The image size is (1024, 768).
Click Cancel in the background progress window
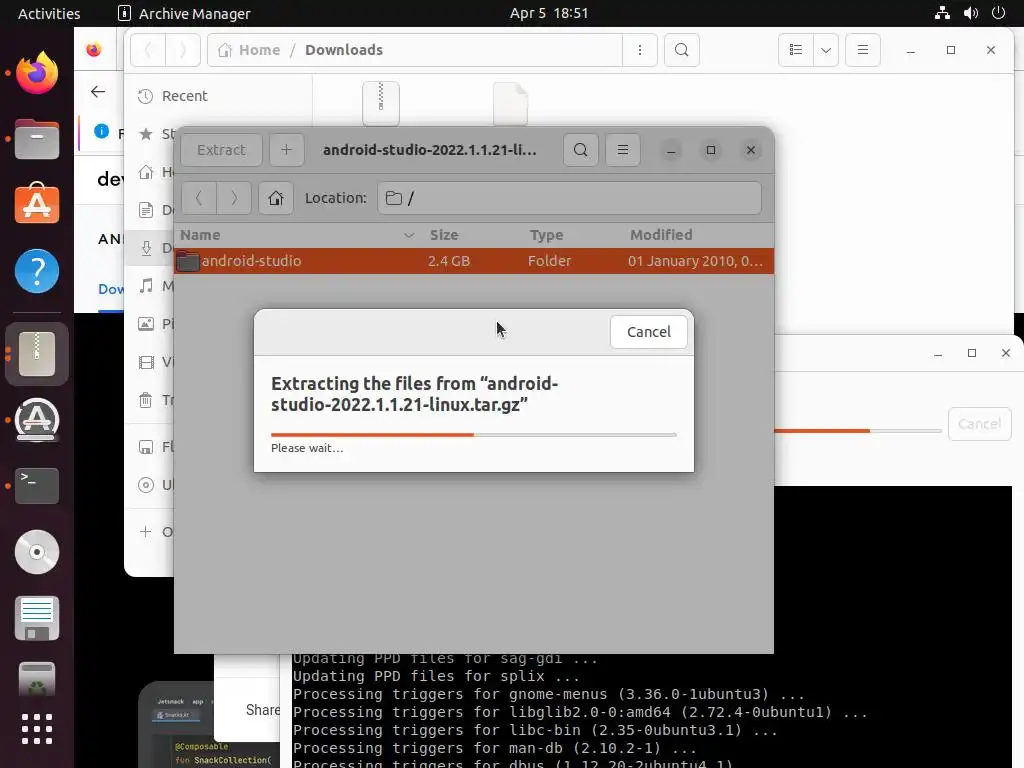980,424
